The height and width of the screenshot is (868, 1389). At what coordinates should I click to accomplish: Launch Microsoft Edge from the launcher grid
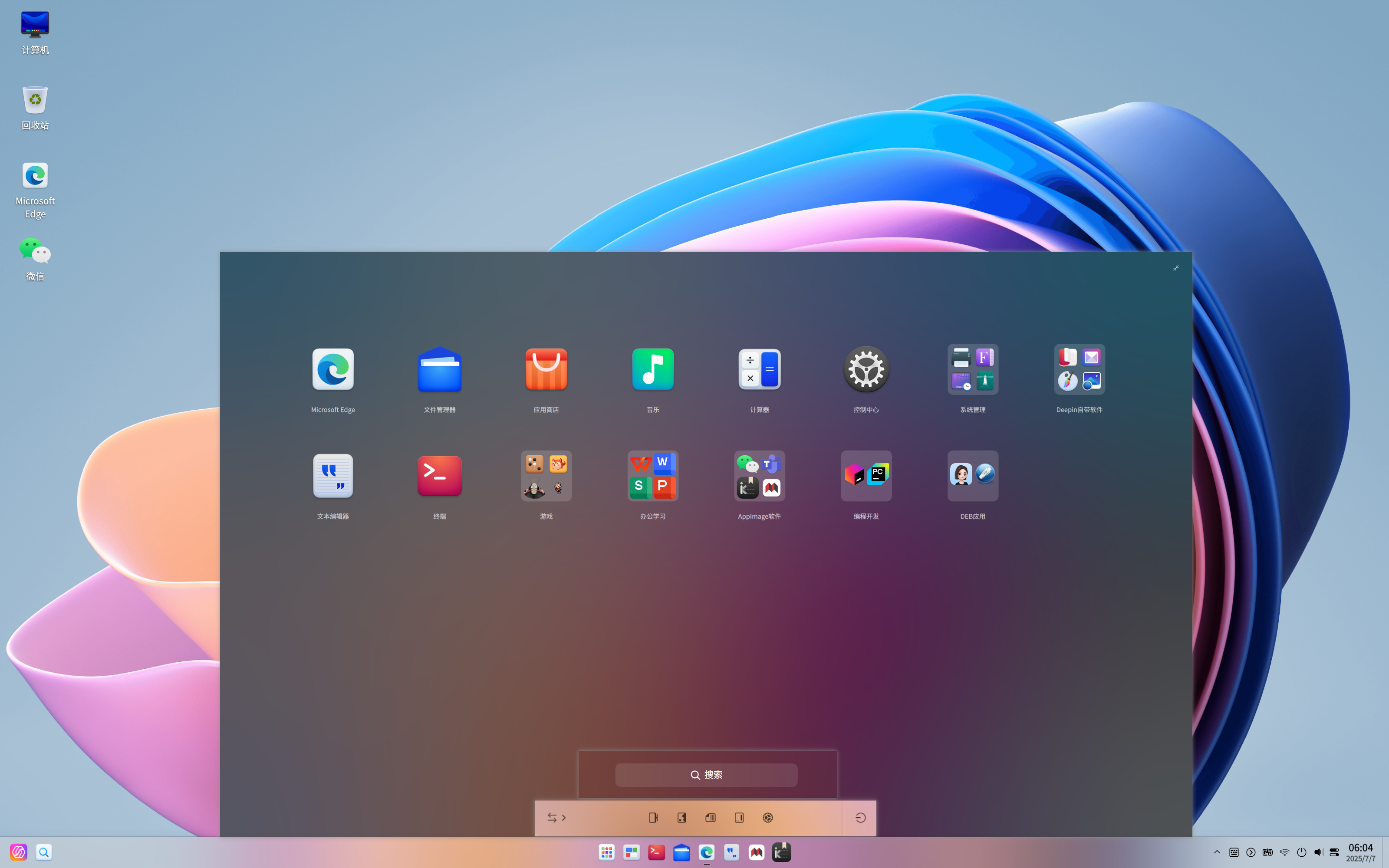[x=333, y=369]
